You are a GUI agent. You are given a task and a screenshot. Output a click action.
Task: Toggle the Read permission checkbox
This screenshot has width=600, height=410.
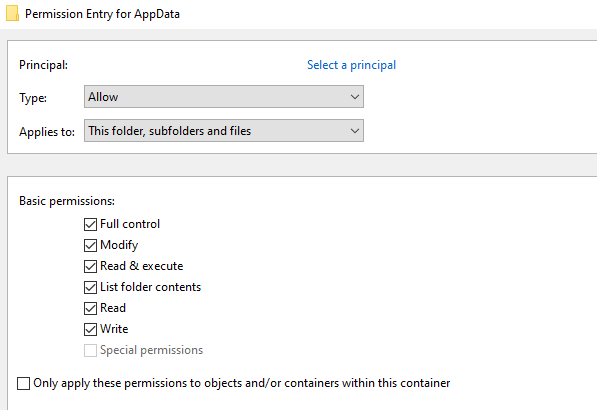tap(91, 308)
